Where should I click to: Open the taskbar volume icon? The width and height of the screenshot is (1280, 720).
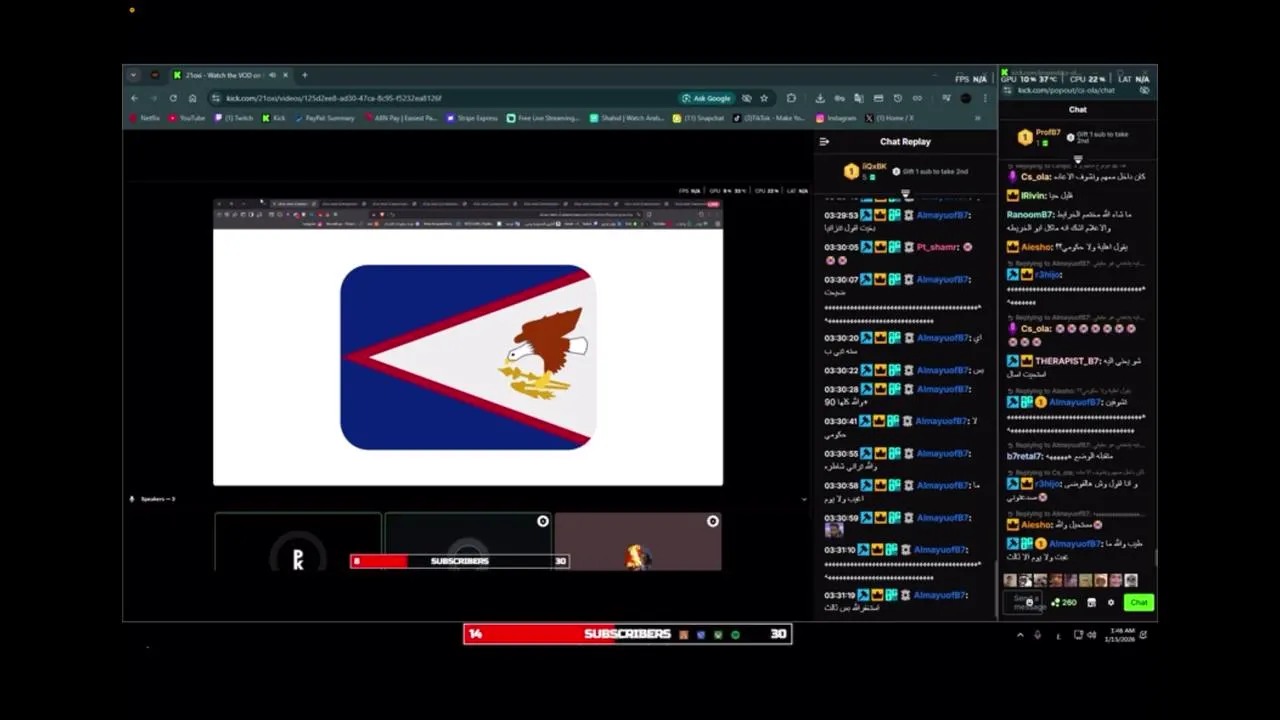pyautogui.click(x=1091, y=635)
